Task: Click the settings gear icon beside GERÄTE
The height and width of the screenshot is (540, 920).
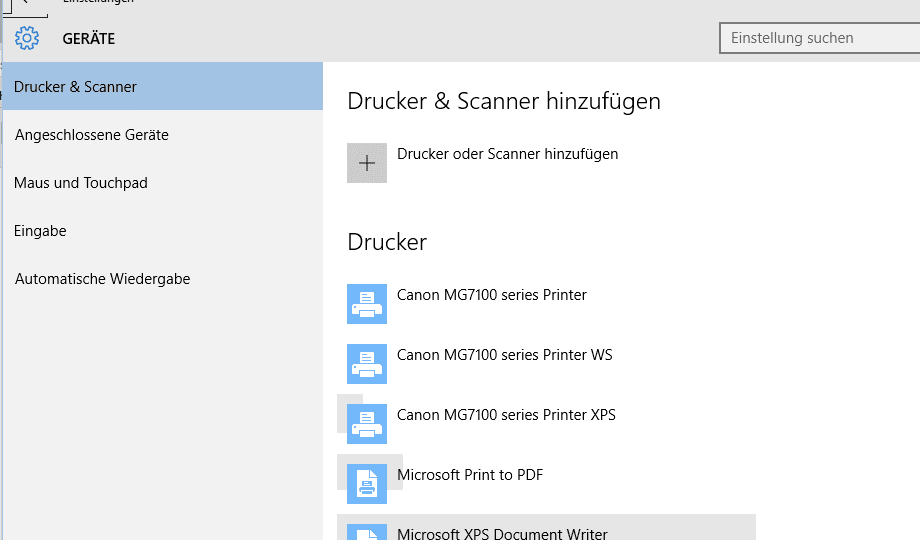Action: point(26,38)
